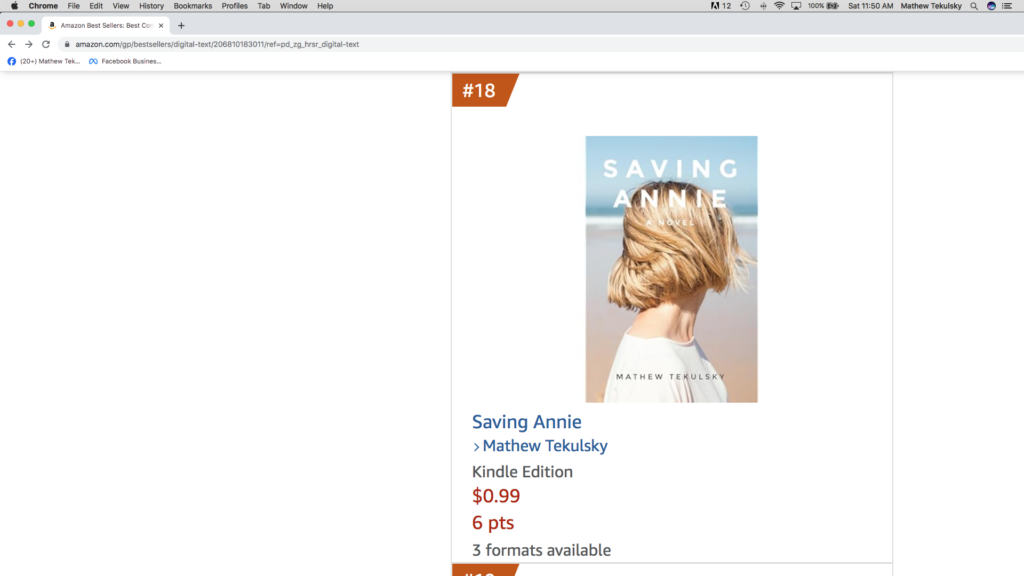The image size is (1024, 576).
Task: Close the Amazon Best Sellers tab
Action: pos(161,25)
